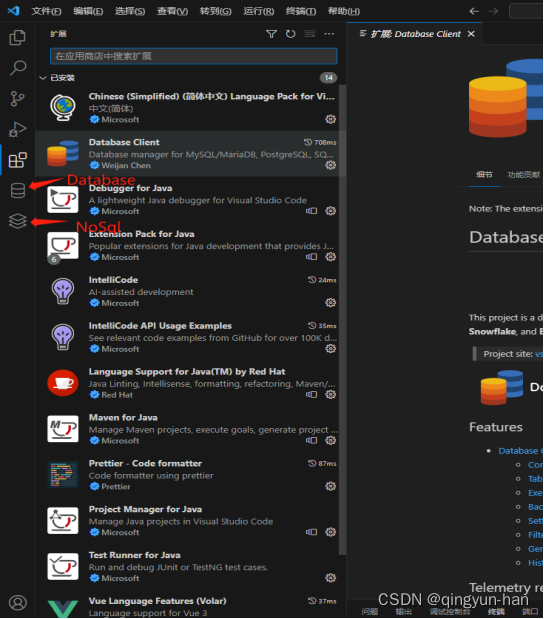Switch to the 细节 details tab
The width and height of the screenshot is (544, 619).
tap(484, 174)
